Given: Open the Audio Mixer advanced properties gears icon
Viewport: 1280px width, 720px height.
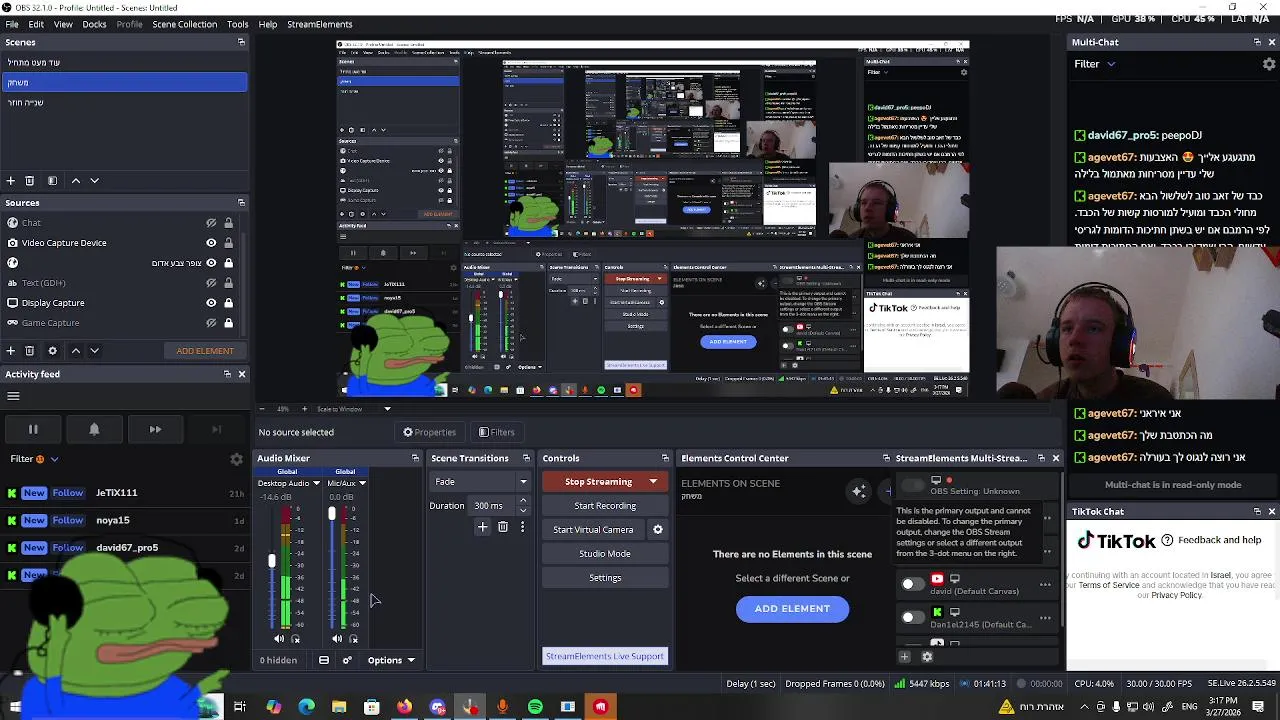Looking at the screenshot, I should [x=347, y=661].
